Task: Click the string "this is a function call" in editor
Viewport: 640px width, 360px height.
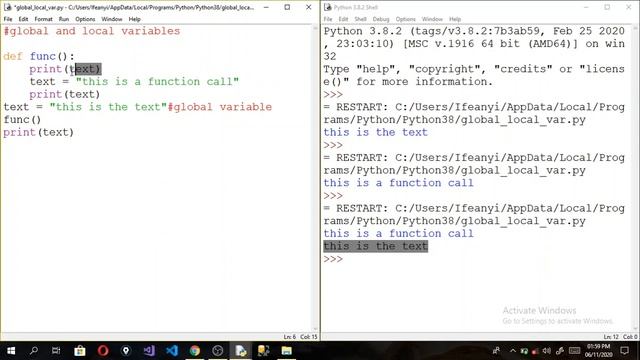Action: click(x=157, y=82)
